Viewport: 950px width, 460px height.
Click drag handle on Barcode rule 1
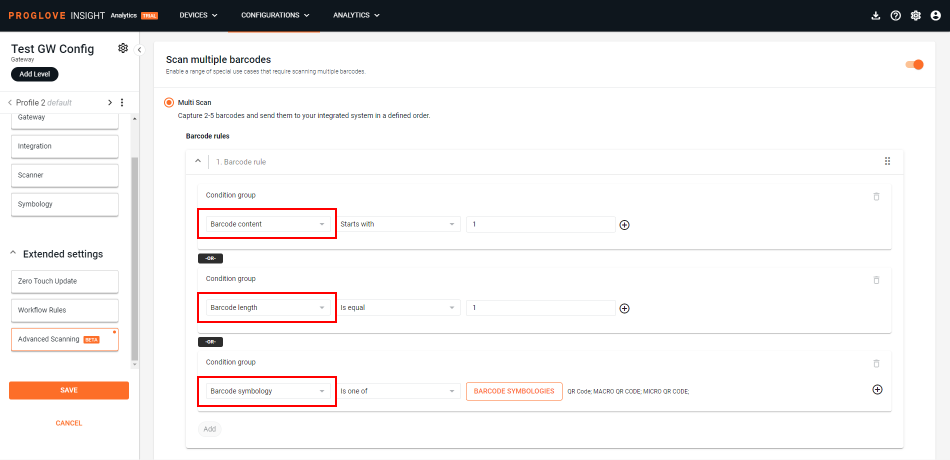(887, 161)
